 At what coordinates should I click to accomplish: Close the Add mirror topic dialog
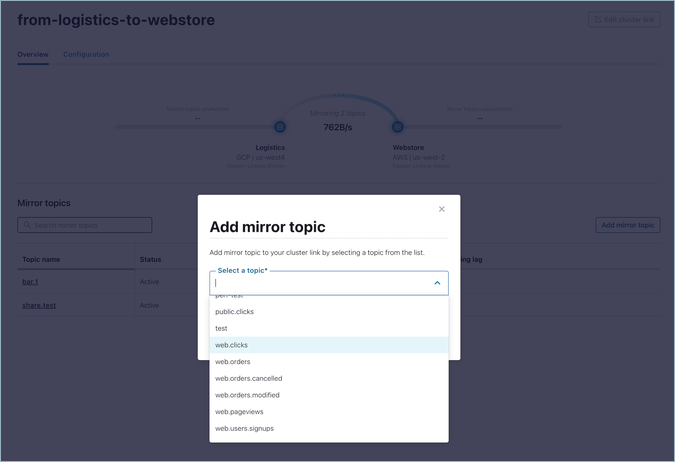click(442, 209)
